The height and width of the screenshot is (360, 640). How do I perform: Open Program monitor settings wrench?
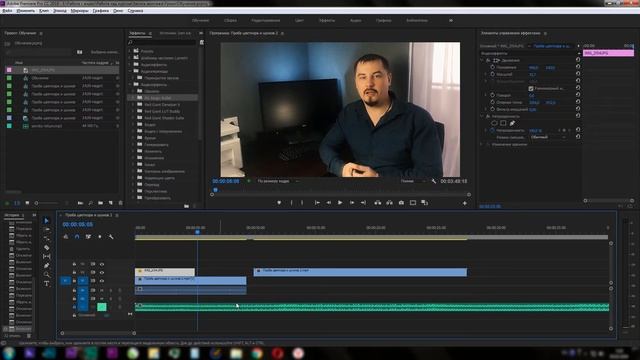coord(433,181)
